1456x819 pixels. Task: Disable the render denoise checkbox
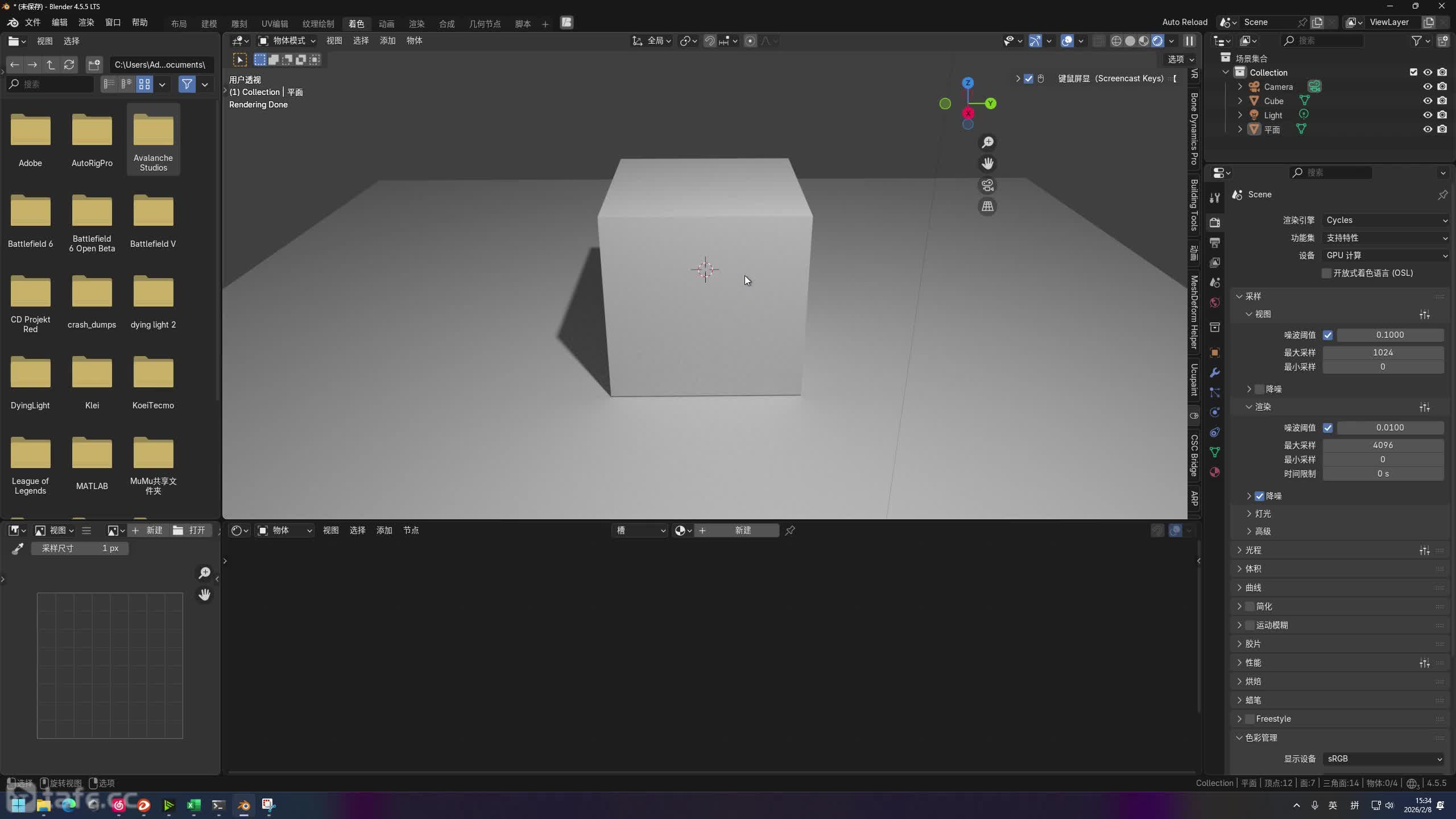1259,496
